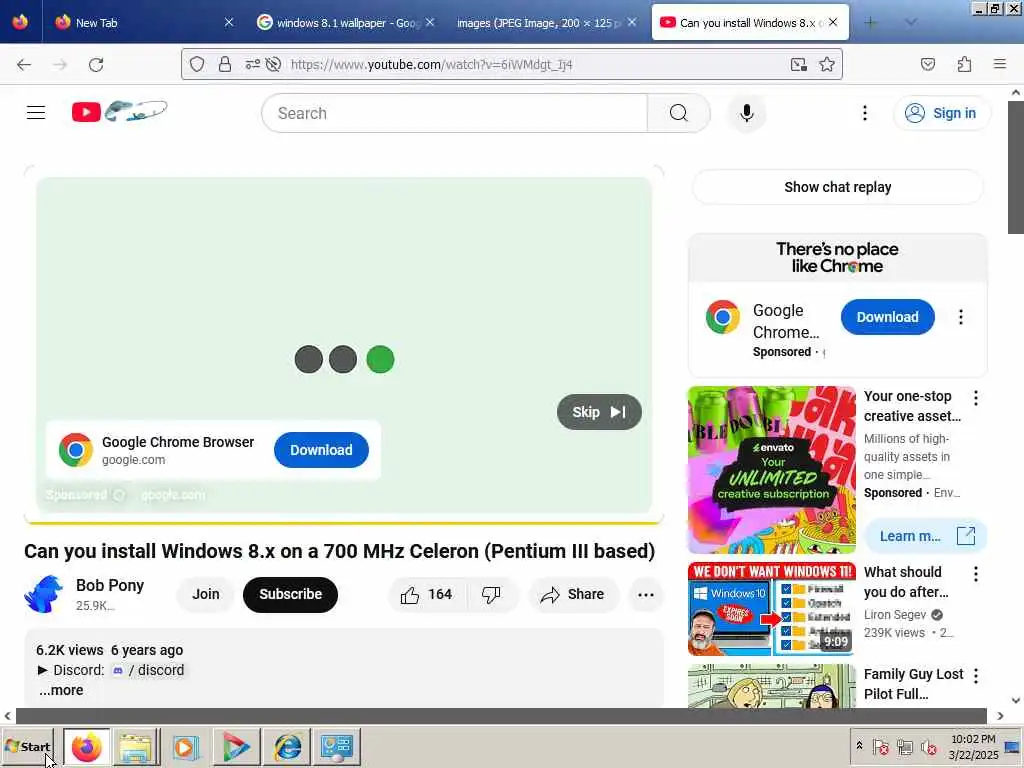Open the Family Guy Lost Pilot thumbnail
This screenshot has width=1024, height=768.
tap(772, 686)
